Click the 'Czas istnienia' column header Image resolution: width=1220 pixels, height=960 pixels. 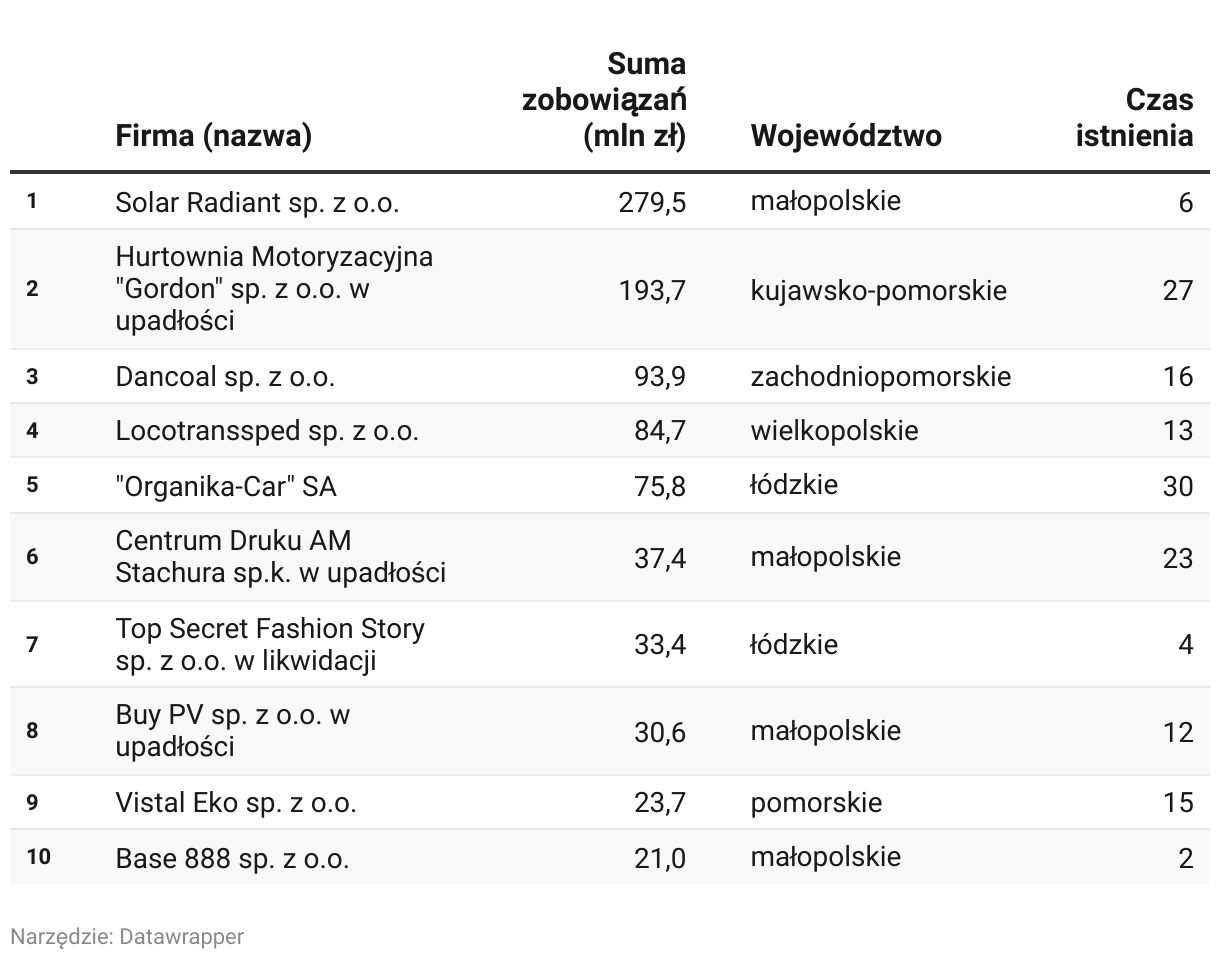[1134, 118]
